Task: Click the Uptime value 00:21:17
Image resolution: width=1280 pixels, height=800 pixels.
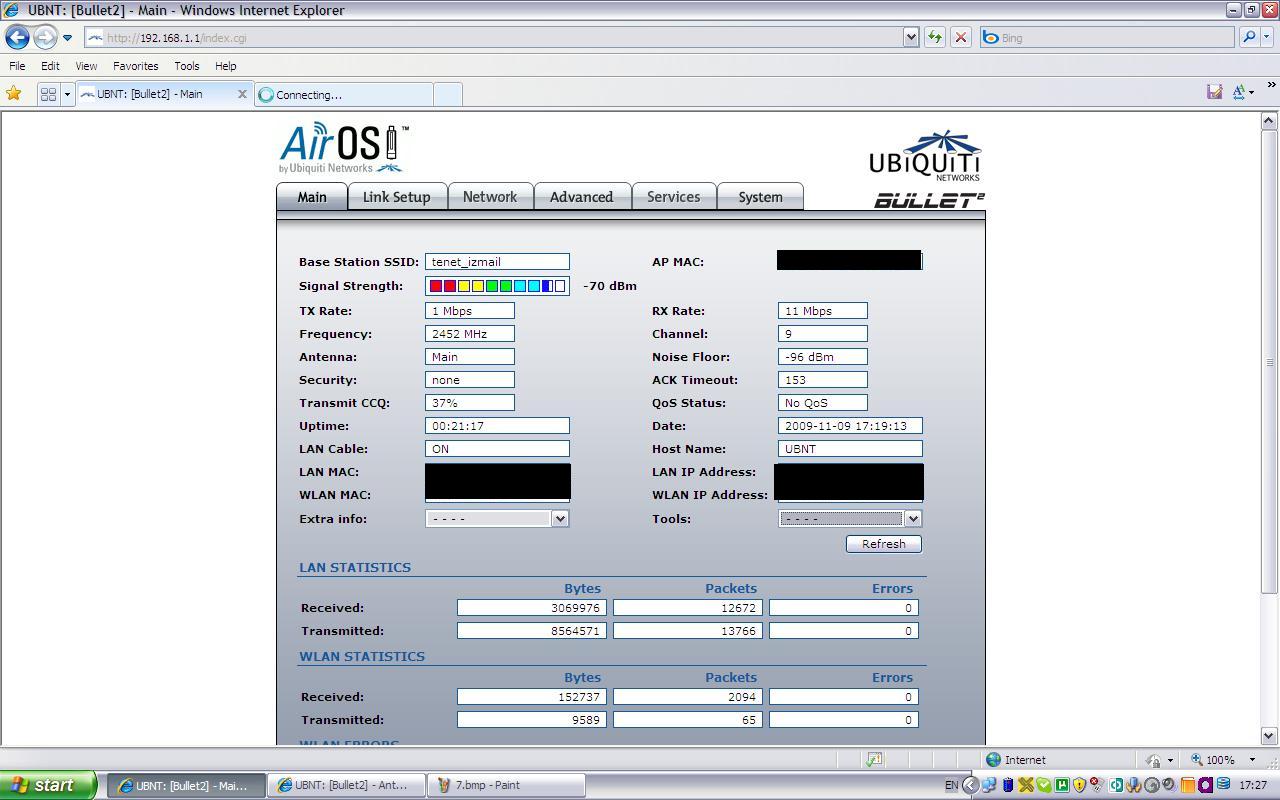Action: (x=497, y=426)
